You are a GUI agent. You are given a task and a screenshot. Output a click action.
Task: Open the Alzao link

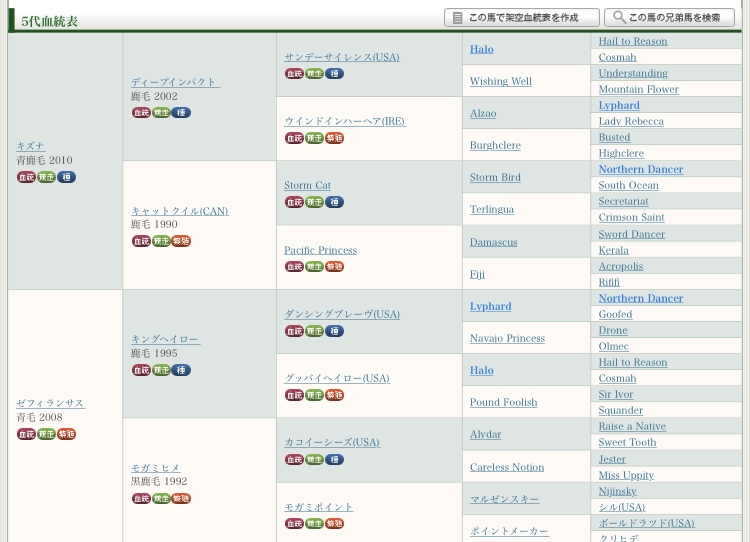tap(483, 113)
